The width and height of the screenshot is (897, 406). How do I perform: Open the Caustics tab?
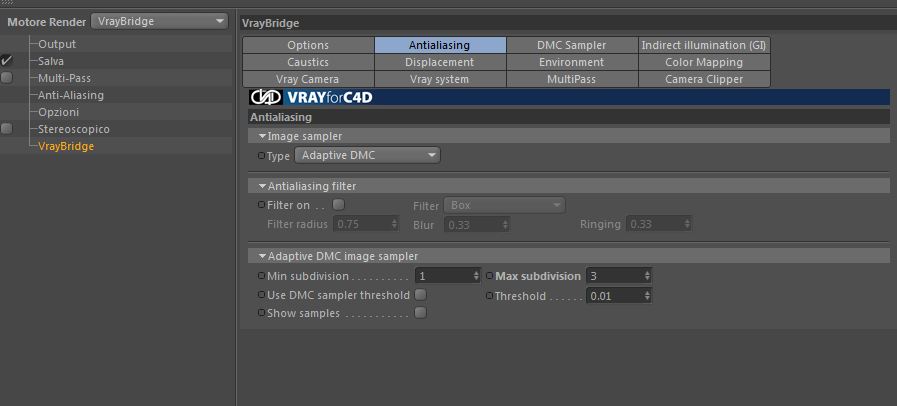point(308,62)
